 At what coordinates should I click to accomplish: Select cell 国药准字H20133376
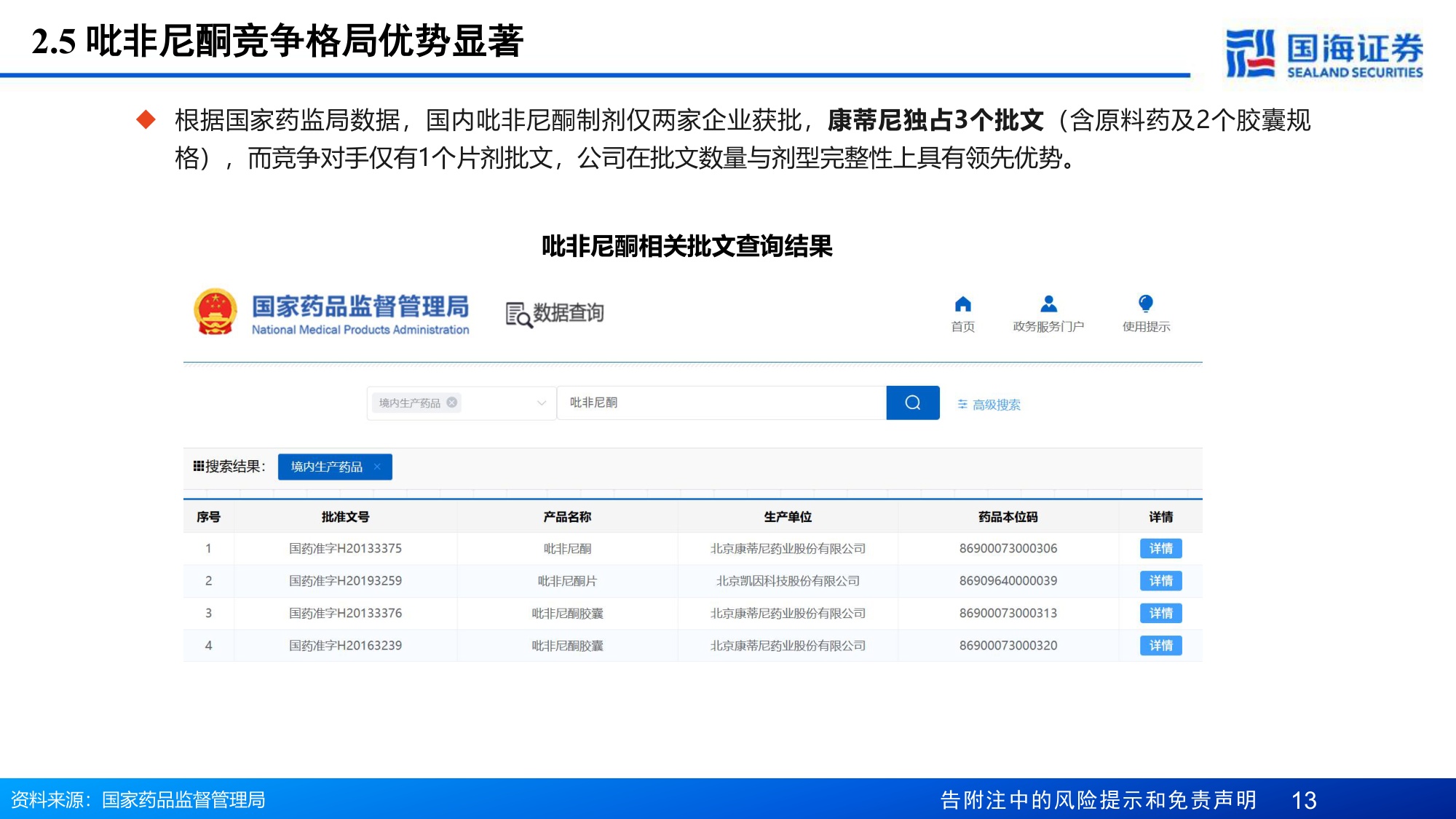345,613
